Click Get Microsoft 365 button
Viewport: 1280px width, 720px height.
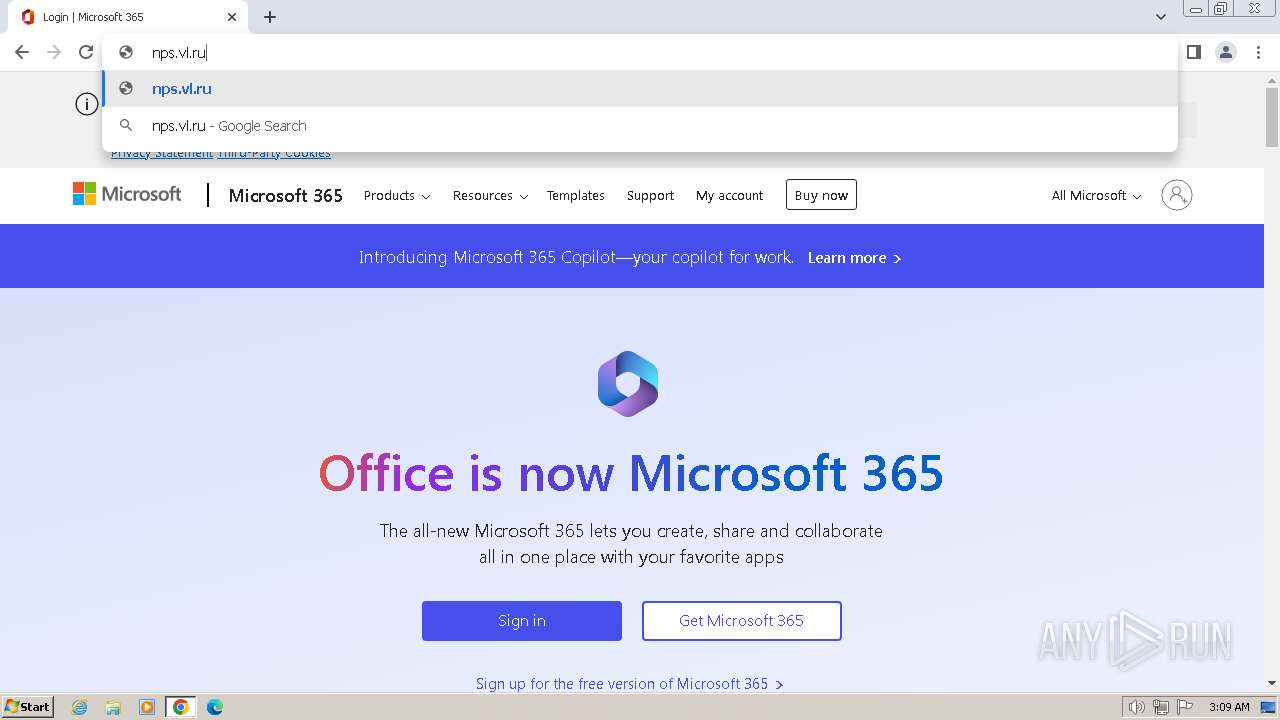click(742, 621)
